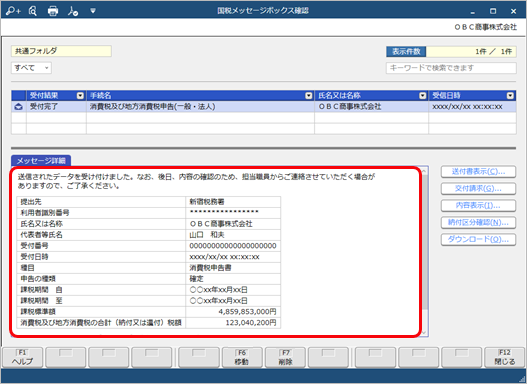Open the 受信日時 column filter dropdown
The image size is (527, 384).
[x=510, y=96]
